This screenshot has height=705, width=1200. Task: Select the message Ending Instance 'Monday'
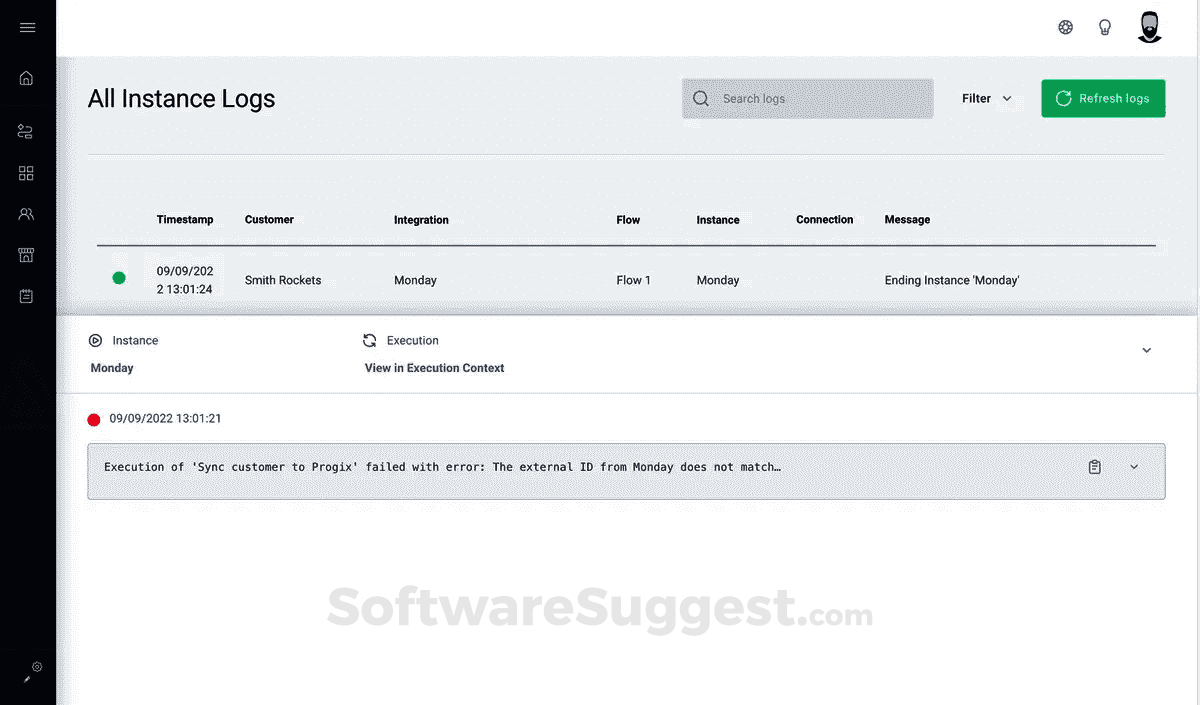[x=952, y=280]
